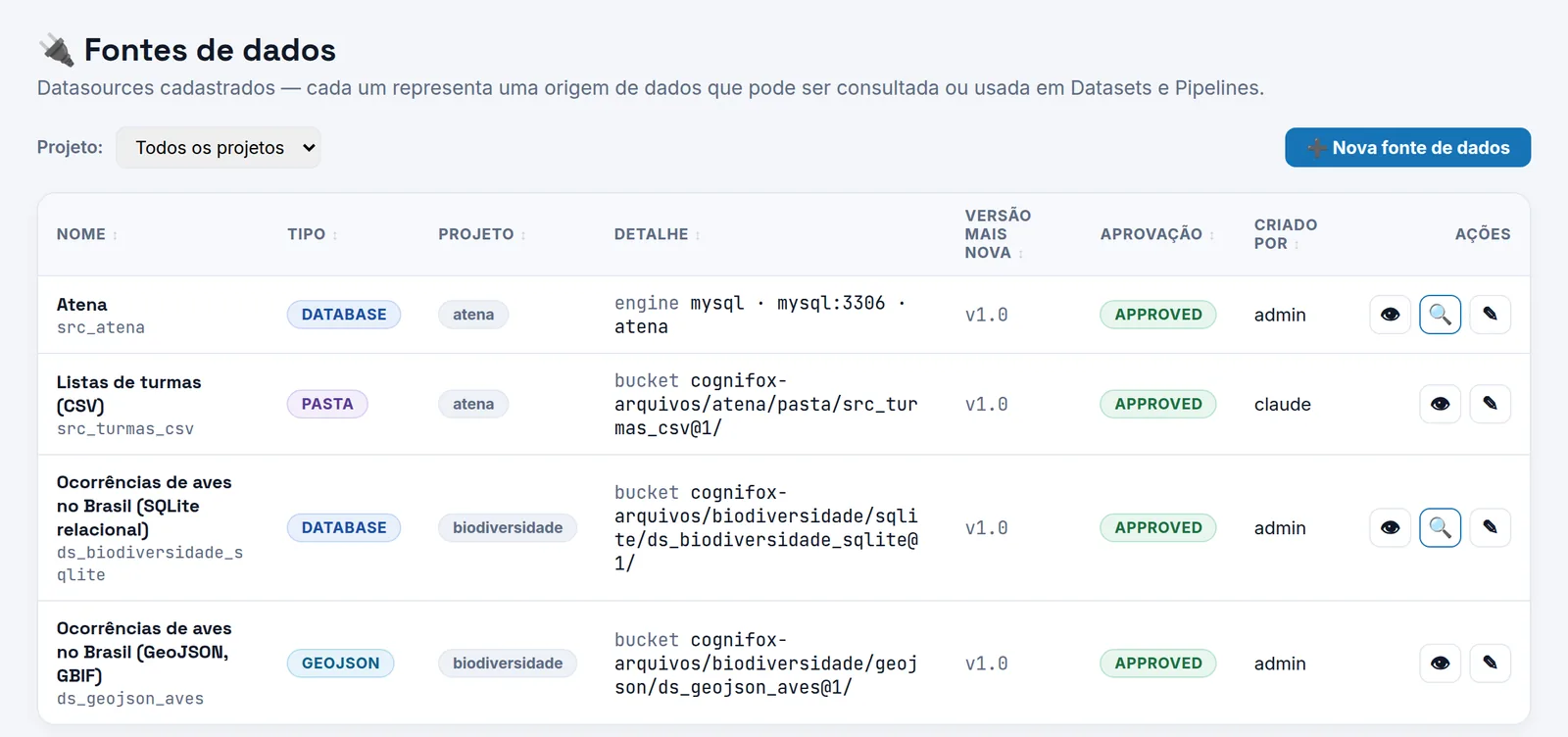Viewport: 1568px width, 737px height.
Task: Click APPROVED badge in Listas de turmas row
Action: [x=1158, y=404]
